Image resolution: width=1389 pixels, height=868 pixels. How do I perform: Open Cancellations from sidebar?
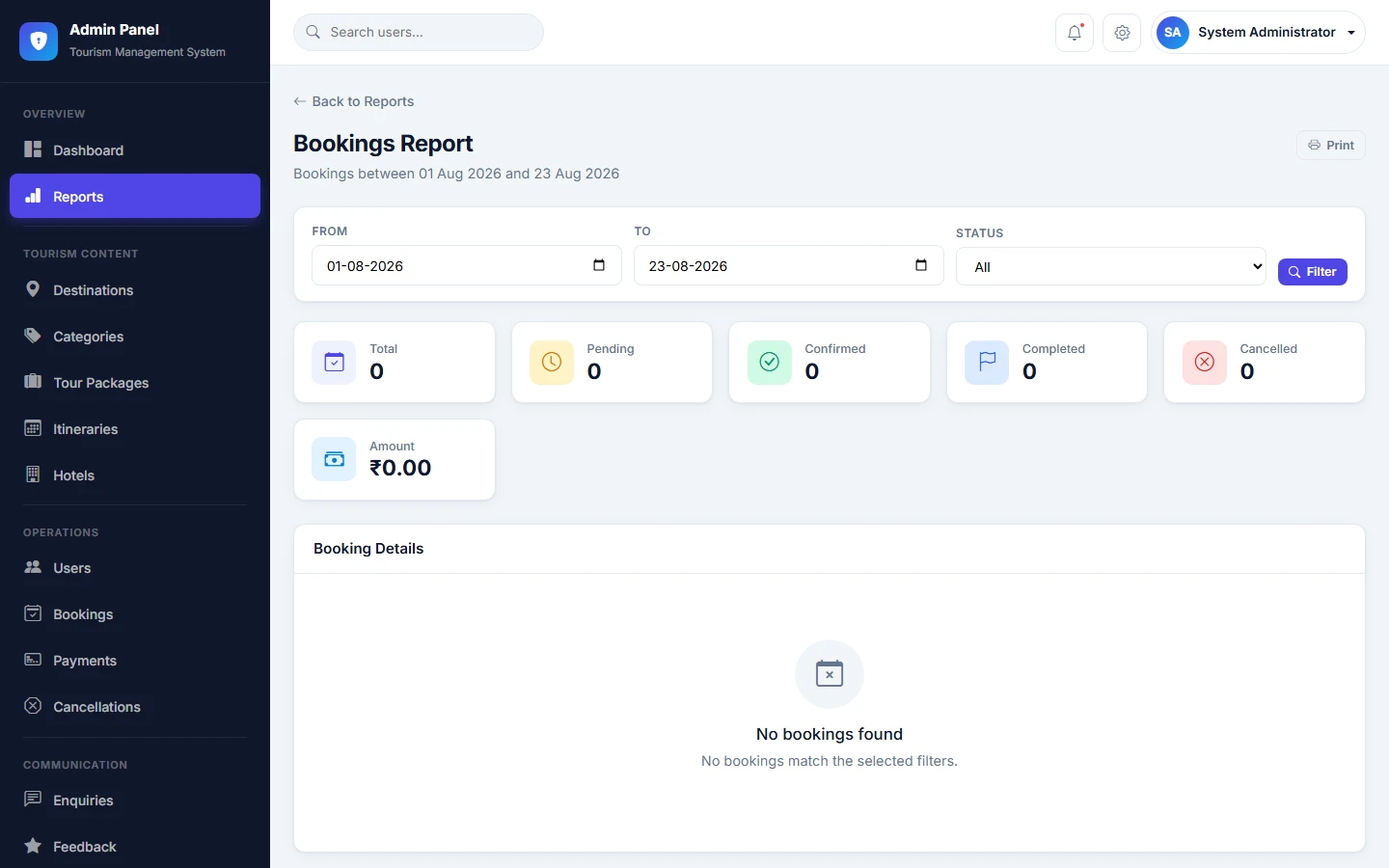pos(135,707)
